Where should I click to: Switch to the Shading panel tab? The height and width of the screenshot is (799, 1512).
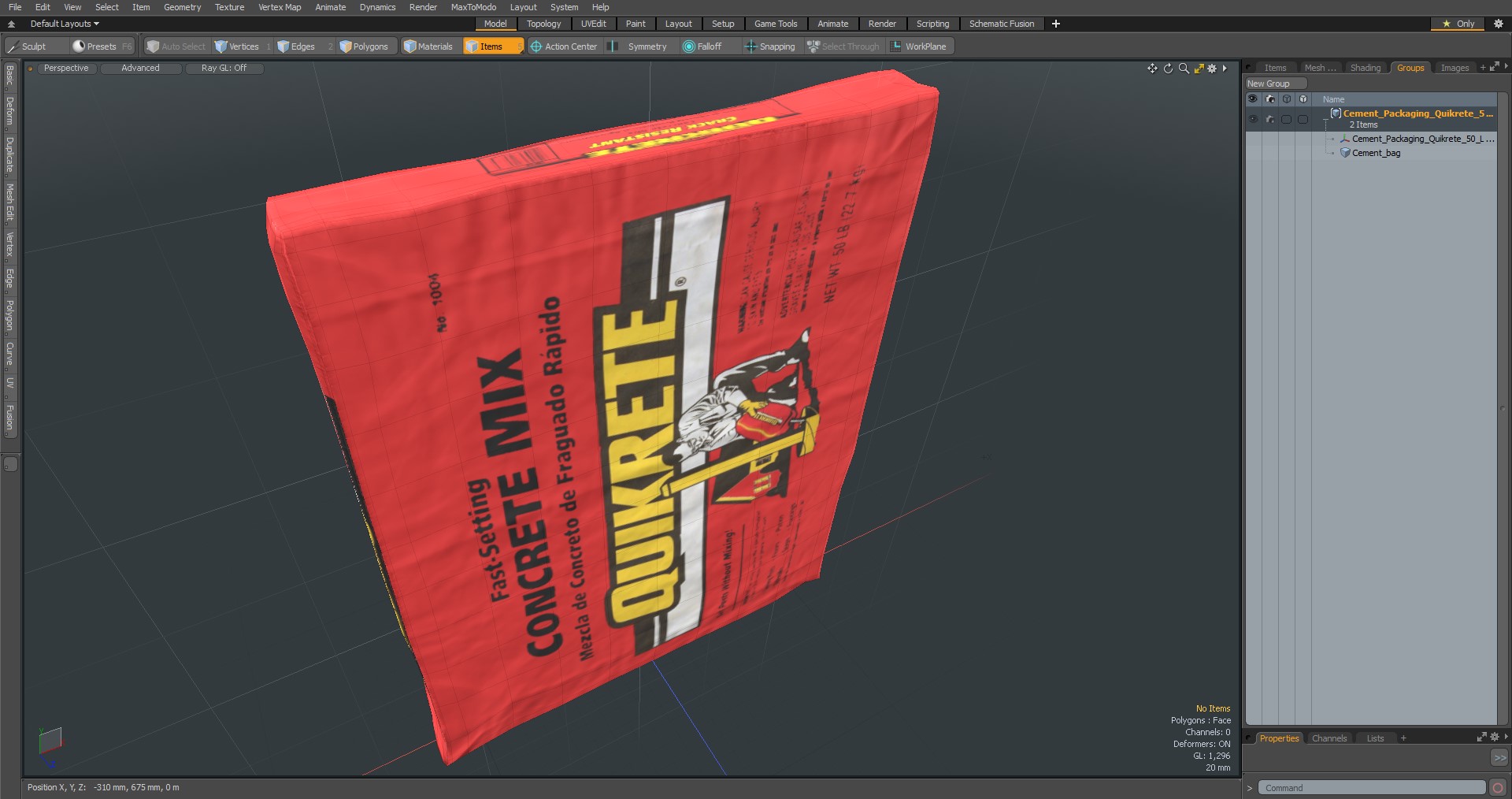[1365, 68]
